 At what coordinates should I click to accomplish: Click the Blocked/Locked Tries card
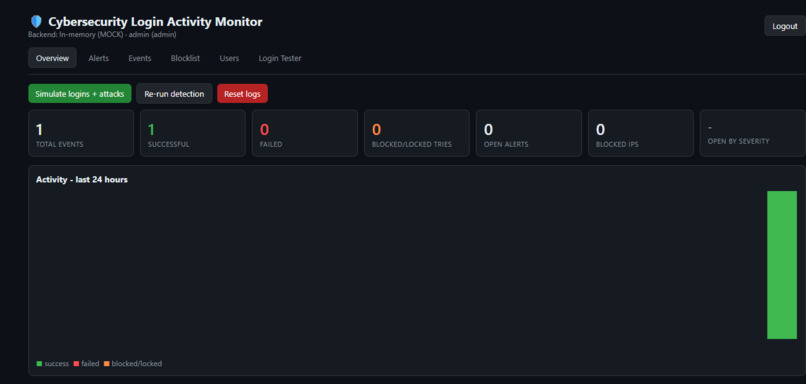click(417, 133)
